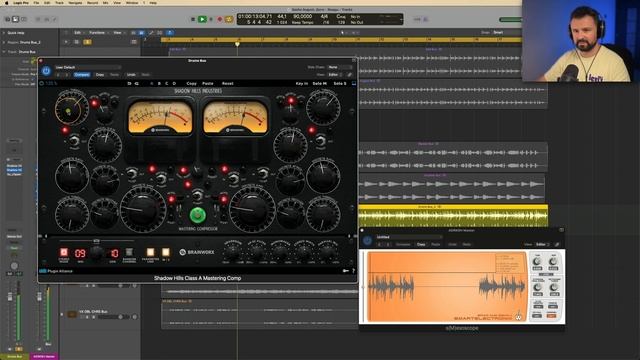The height and width of the screenshot is (360, 640).
Task: Click the orange waveform display in s(M)exoscope
Action: pos(447,287)
